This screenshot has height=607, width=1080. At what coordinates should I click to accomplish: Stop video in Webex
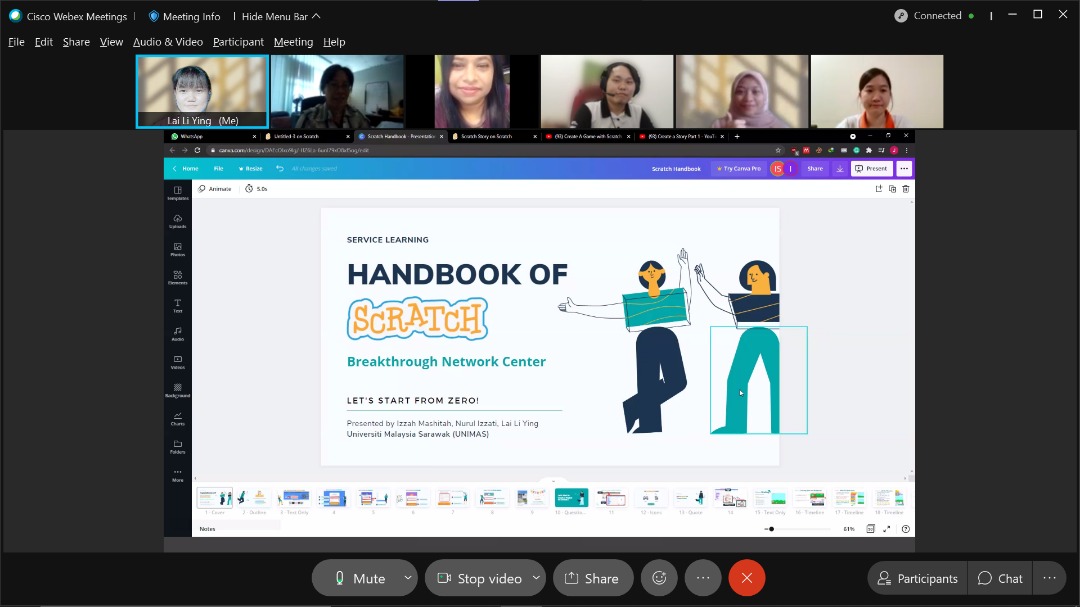point(479,578)
